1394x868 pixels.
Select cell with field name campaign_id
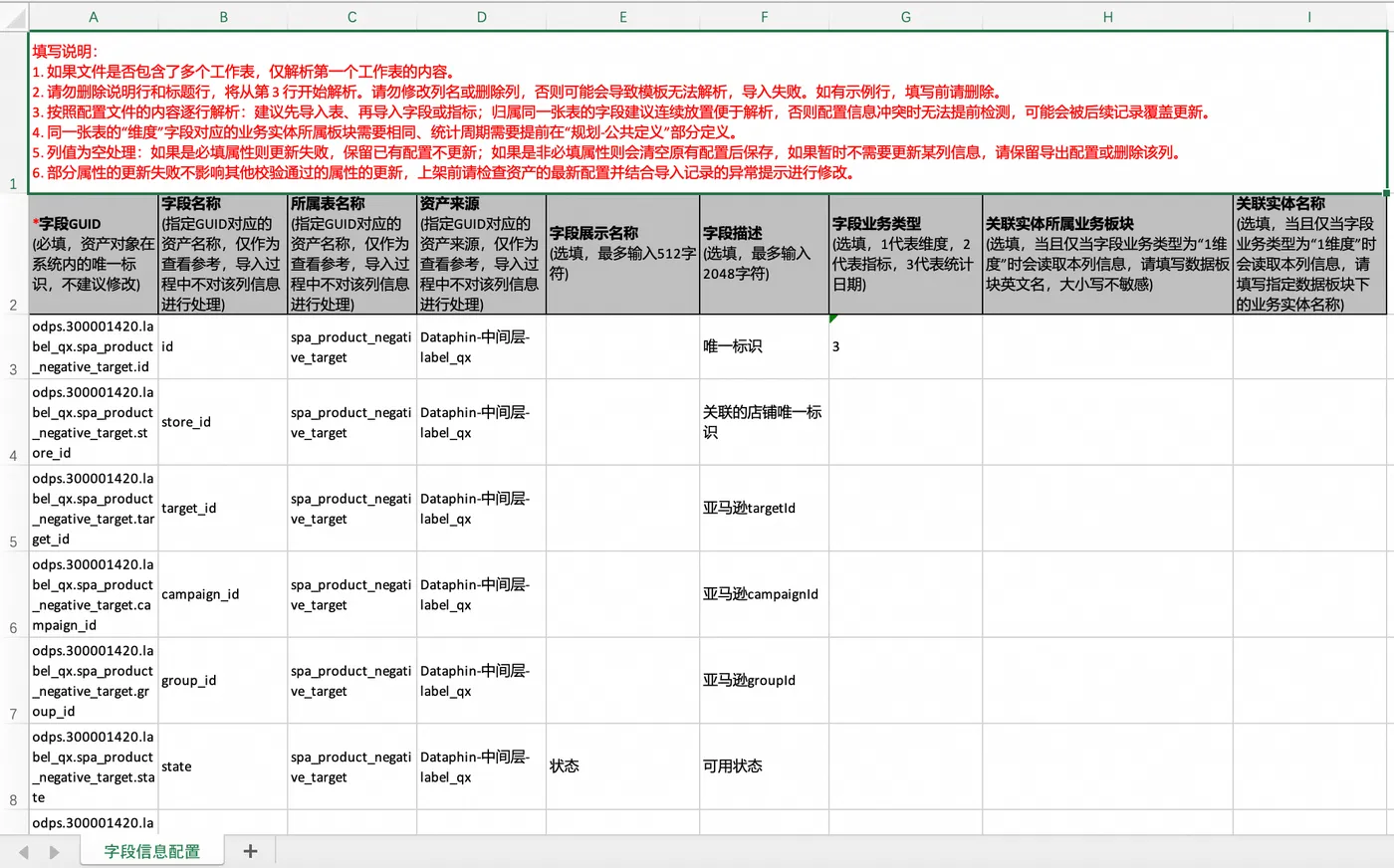point(223,594)
